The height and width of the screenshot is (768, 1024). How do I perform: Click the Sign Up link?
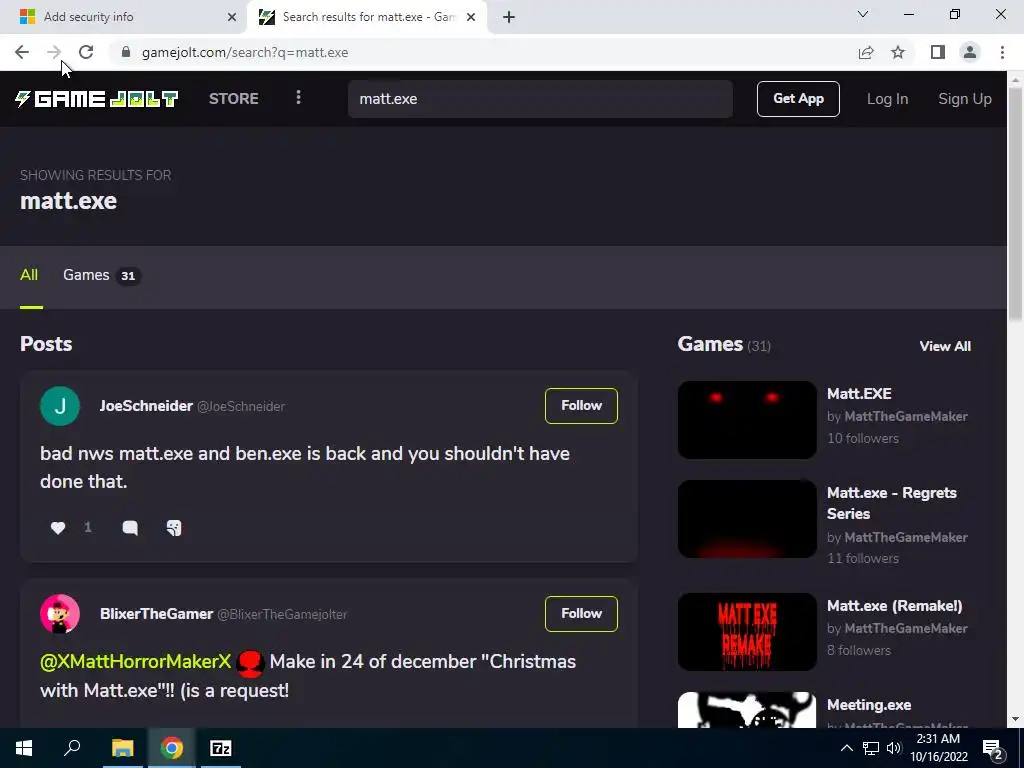coord(965,99)
